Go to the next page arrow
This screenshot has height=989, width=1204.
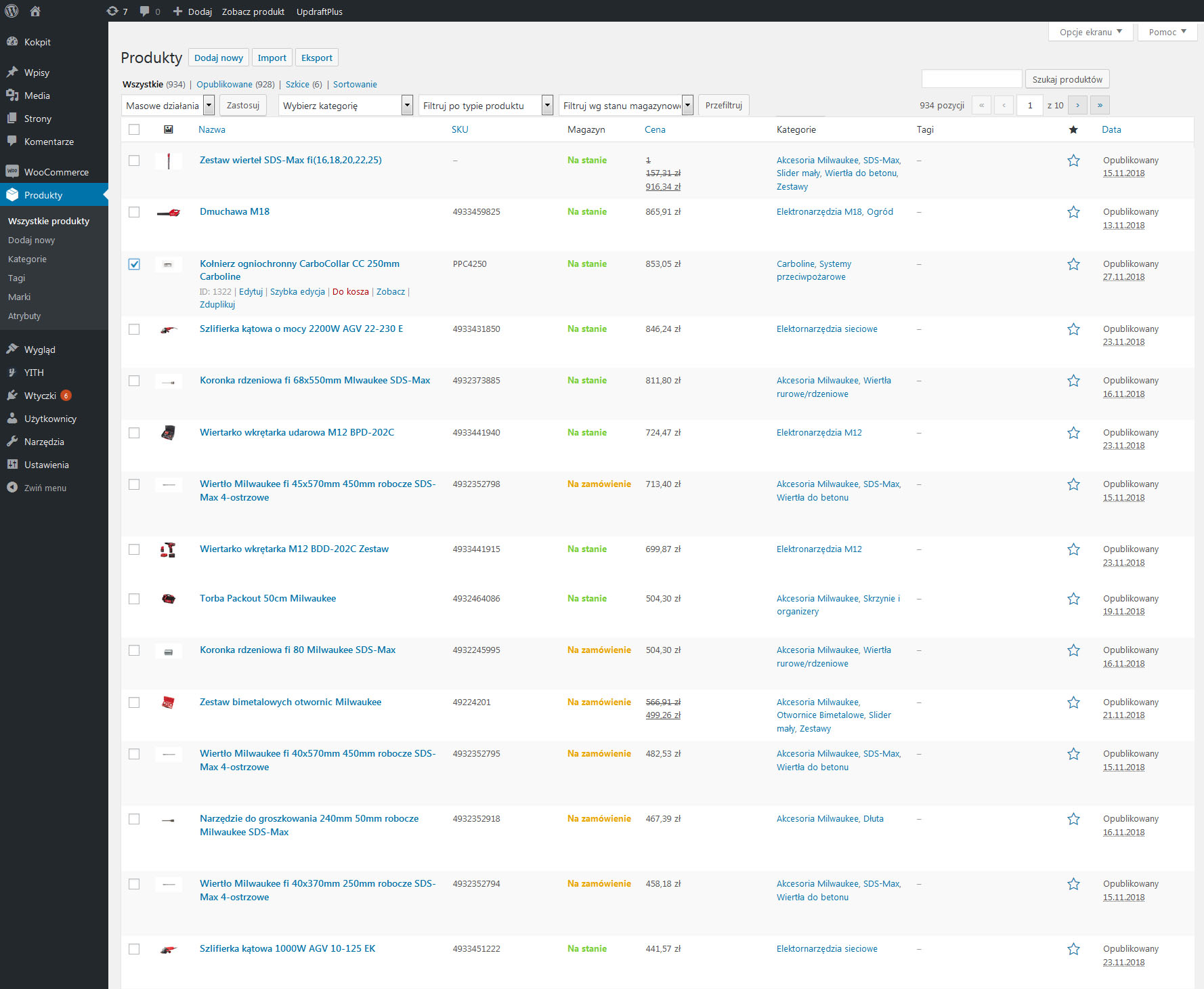tap(1077, 105)
